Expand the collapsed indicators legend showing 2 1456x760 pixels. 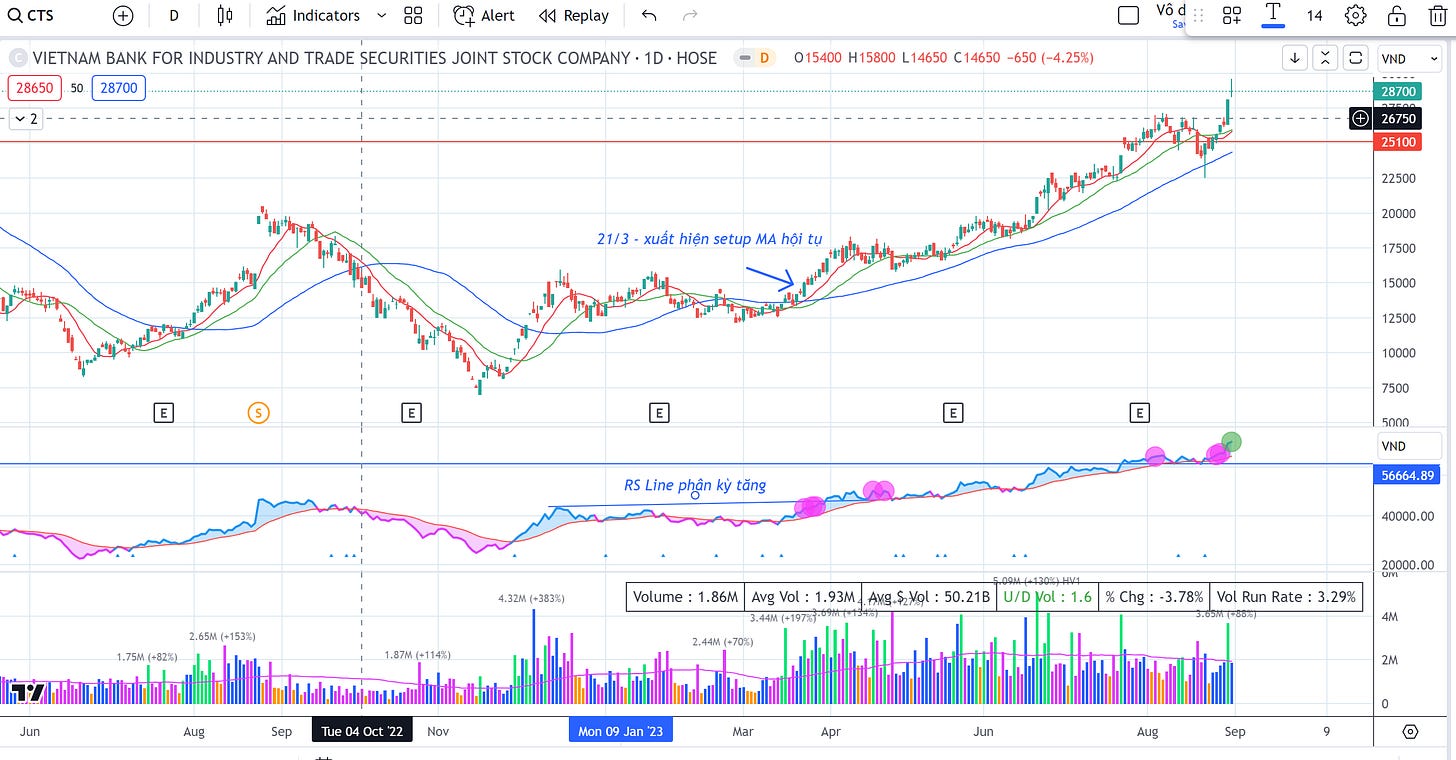(26, 119)
